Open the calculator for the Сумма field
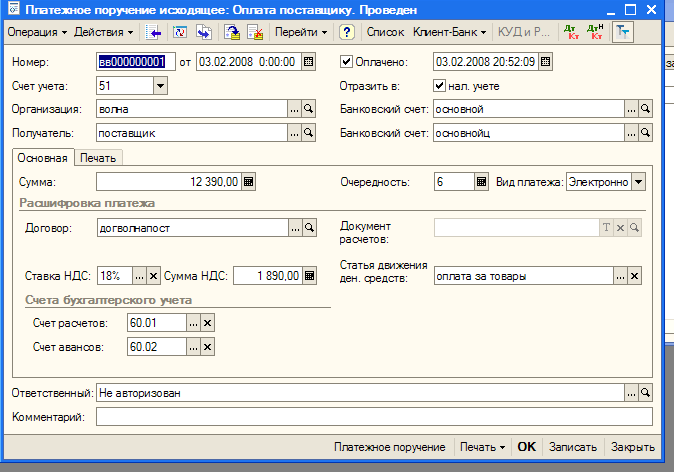Image resolution: width=674 pixels, height=472 pixels. pos(249,182)
